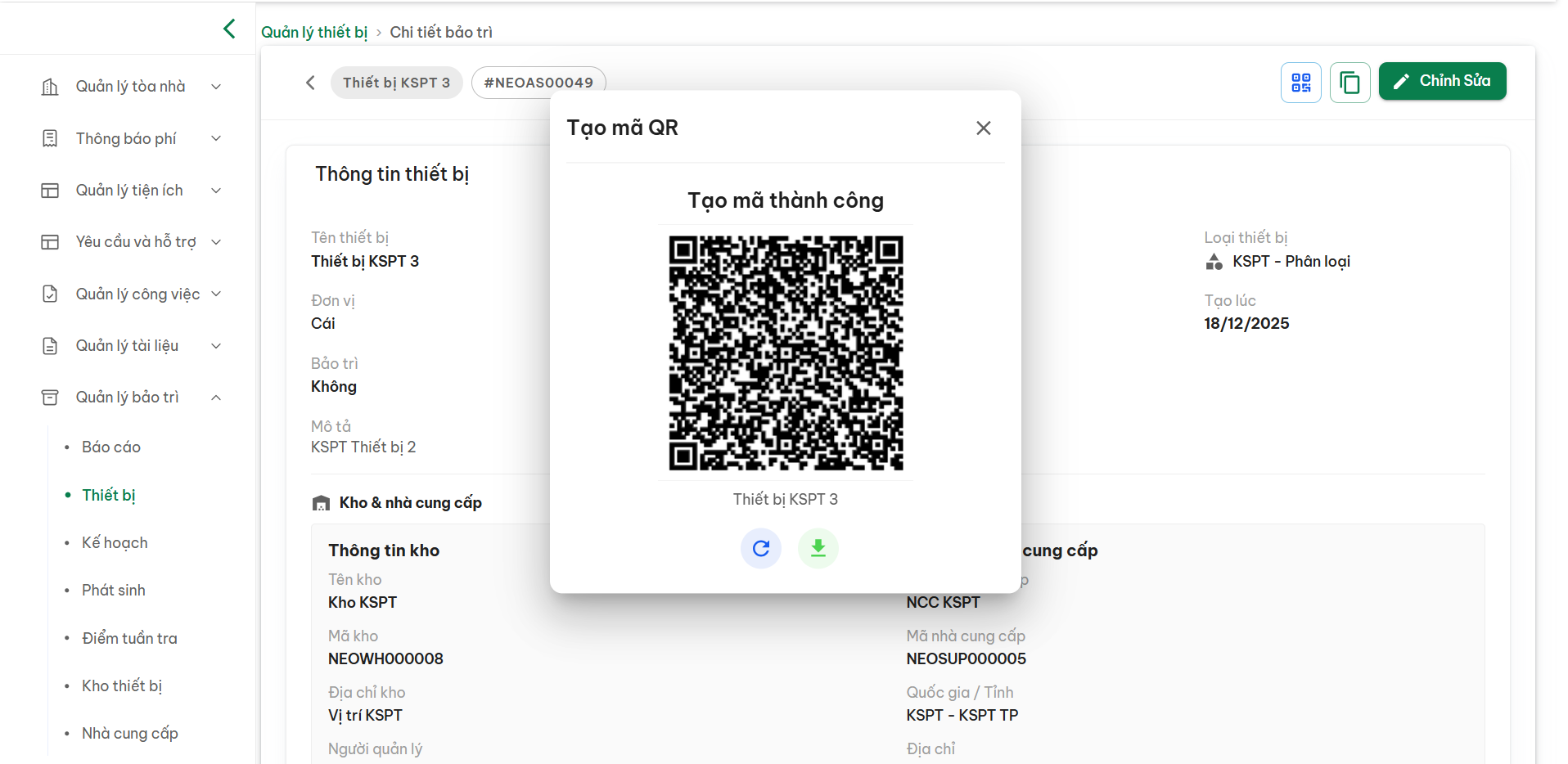Open Kho thiết bị menu item
The image size is (1568, 764).
point(122,686)
